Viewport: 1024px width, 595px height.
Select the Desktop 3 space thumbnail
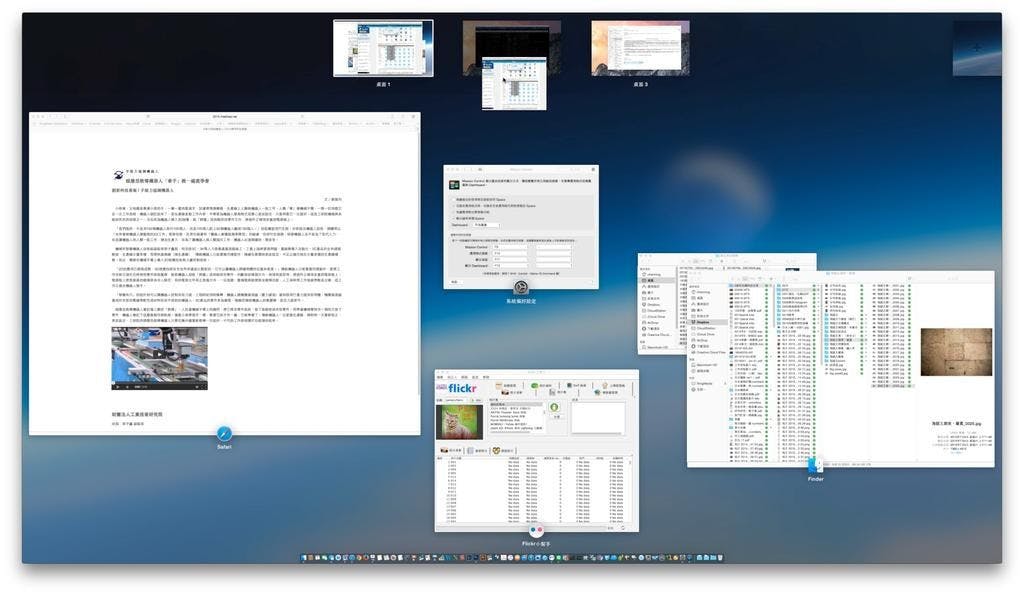[640, 48]
